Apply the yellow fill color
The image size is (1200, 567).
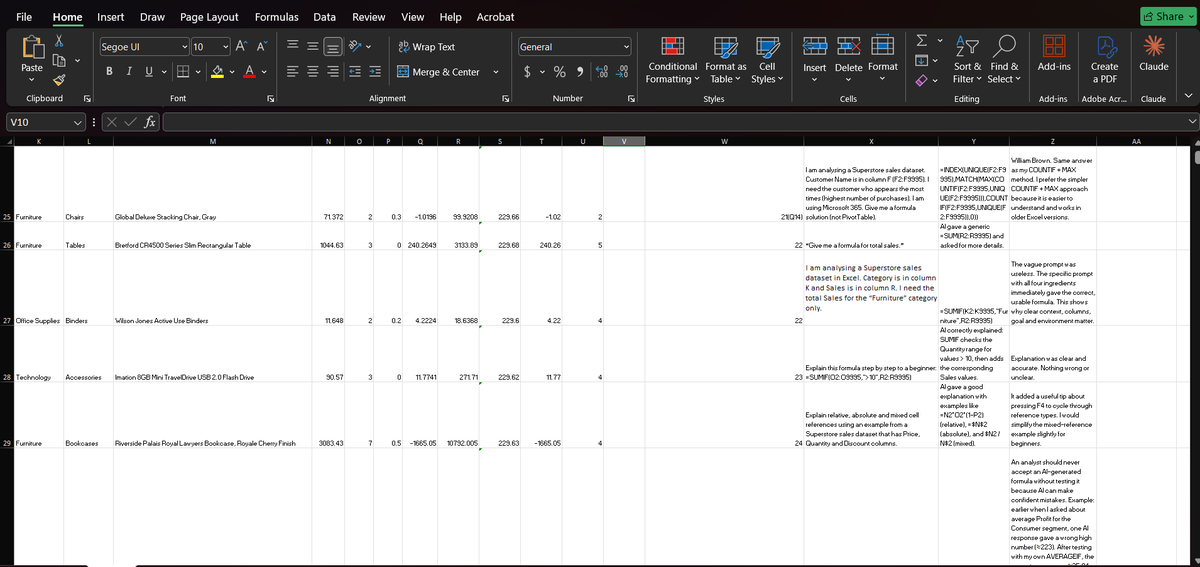(x=215, y=71)
